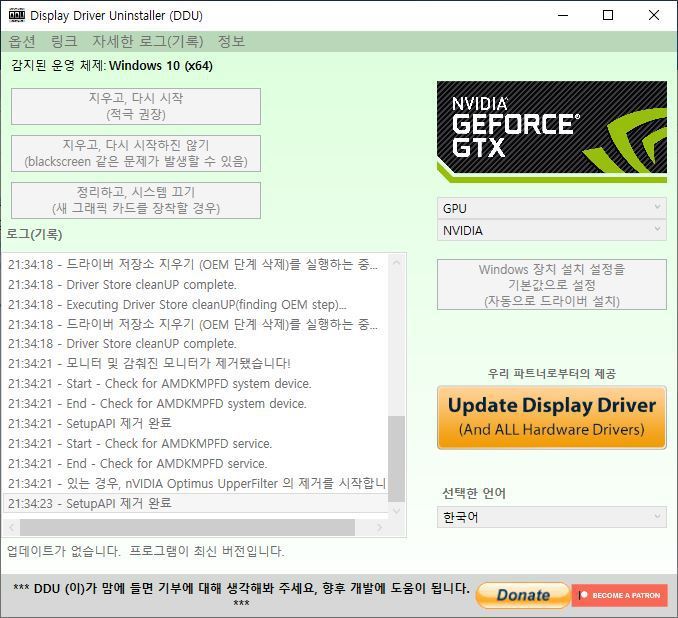Select 'End - Check for AMDKMPFD system device' line
This screenshot has width=678, height=618.
(195, 403)
